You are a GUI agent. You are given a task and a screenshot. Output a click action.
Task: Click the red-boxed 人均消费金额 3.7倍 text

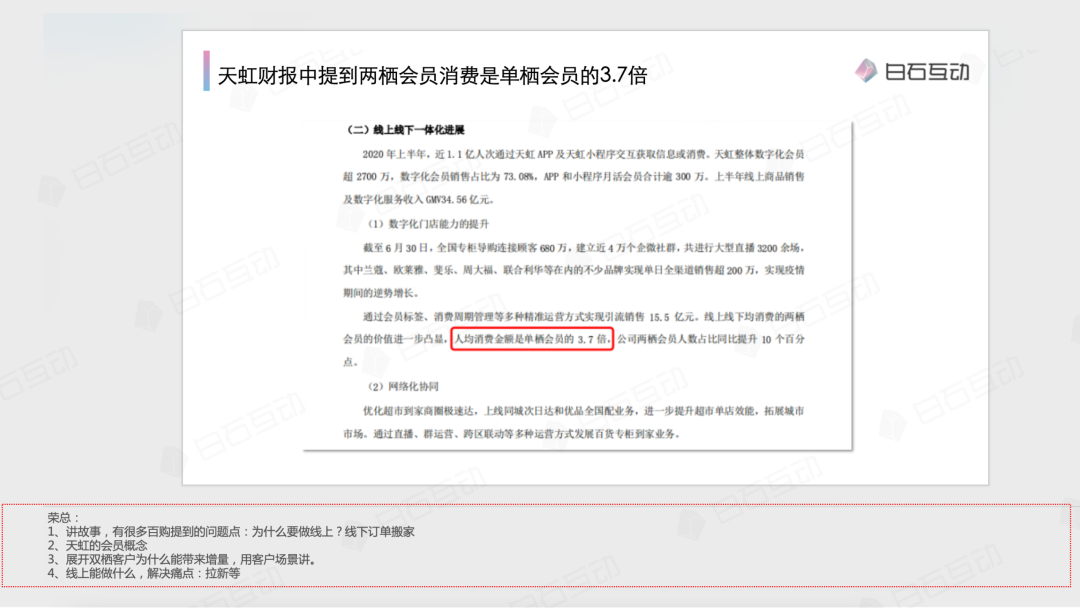[531, 340]
